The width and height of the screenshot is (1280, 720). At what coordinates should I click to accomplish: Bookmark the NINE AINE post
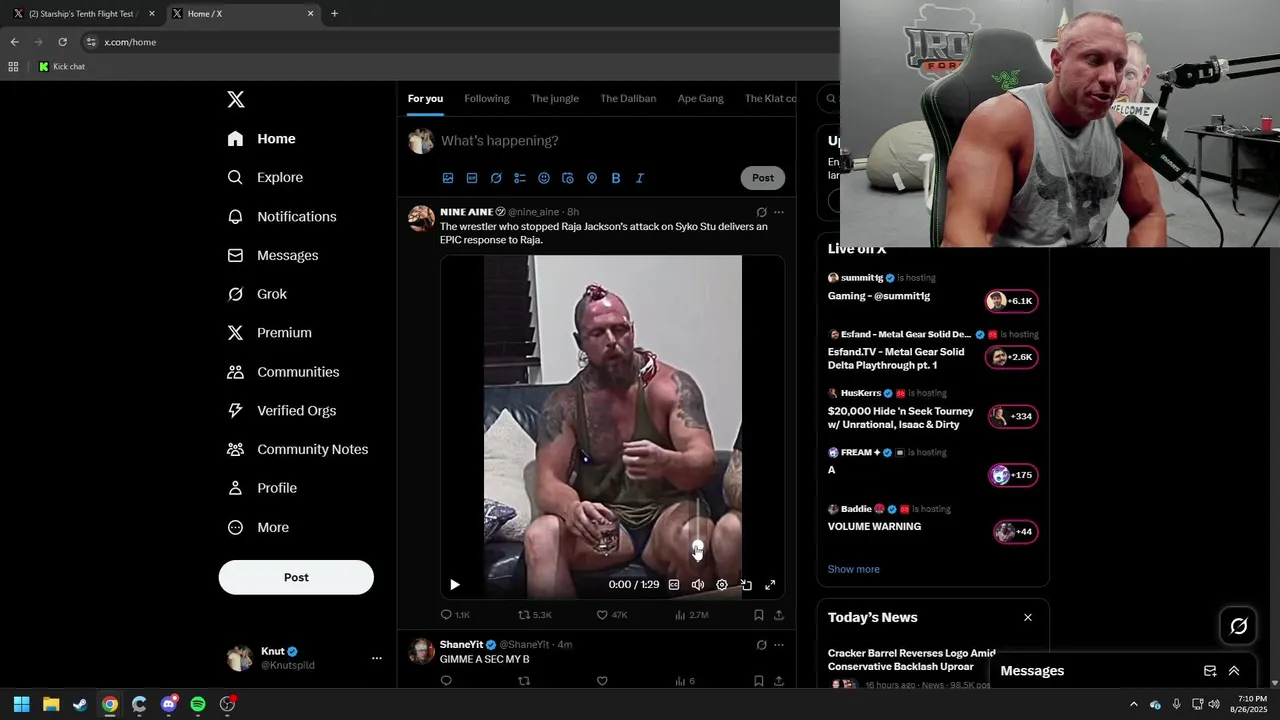tap(759, 615)
